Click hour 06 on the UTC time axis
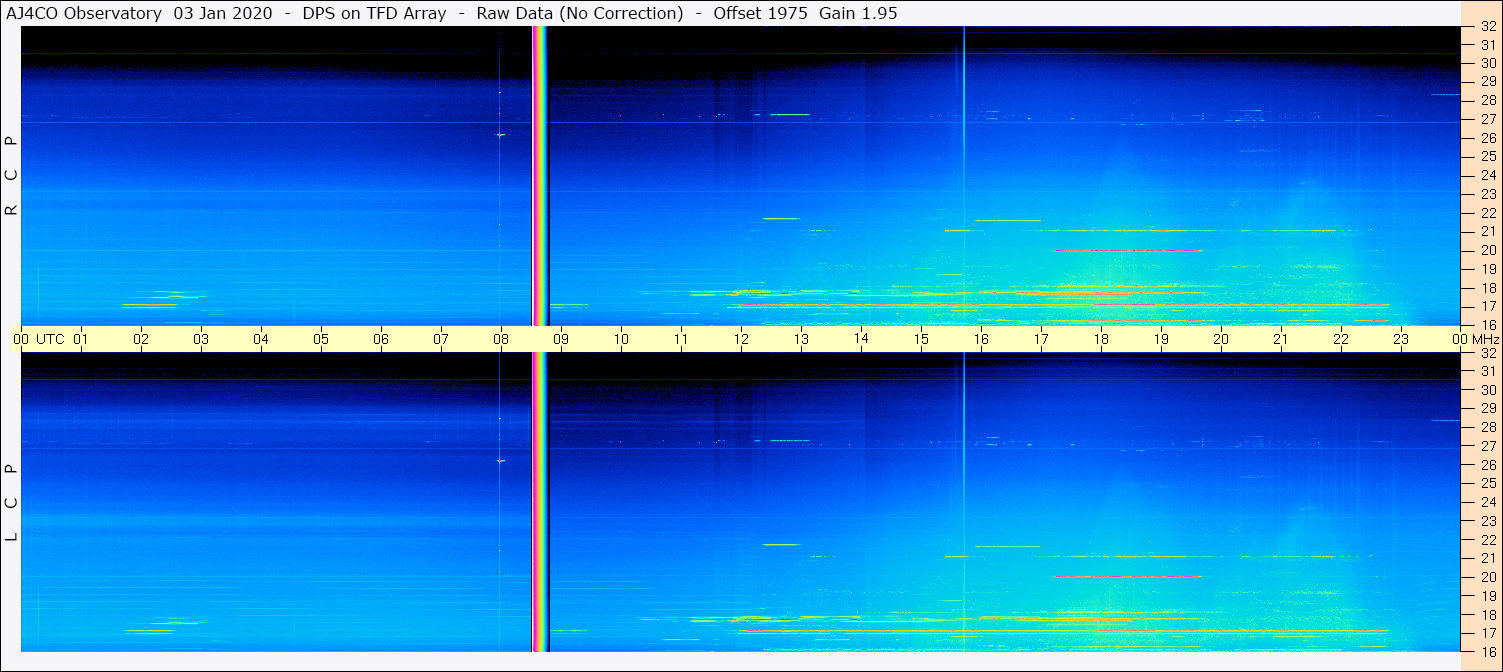The image size is (1503, 672). (381, 339)
